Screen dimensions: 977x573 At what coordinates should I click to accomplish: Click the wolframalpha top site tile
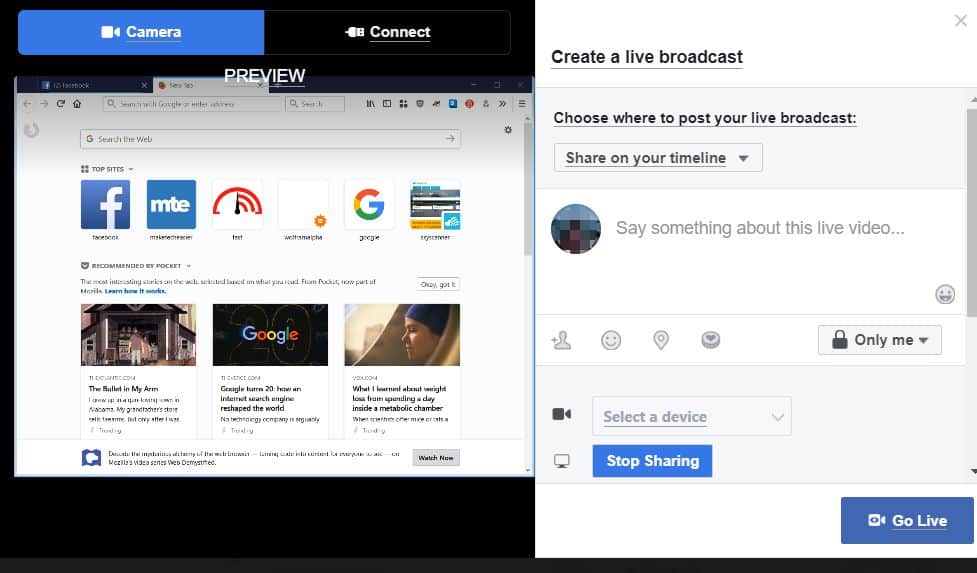click(303, 205)
